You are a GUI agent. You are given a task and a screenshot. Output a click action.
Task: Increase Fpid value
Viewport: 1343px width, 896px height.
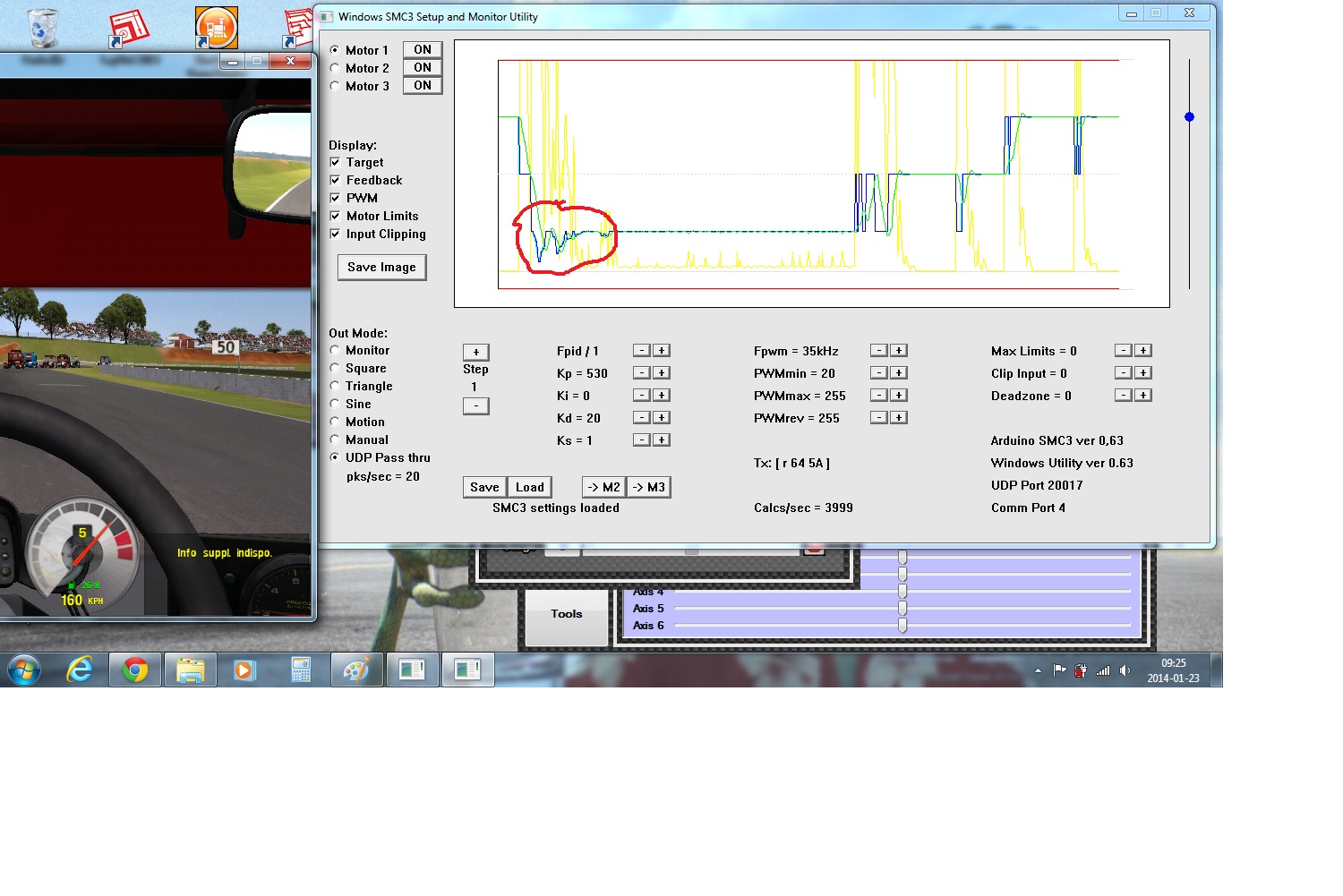tap(661, 350)
